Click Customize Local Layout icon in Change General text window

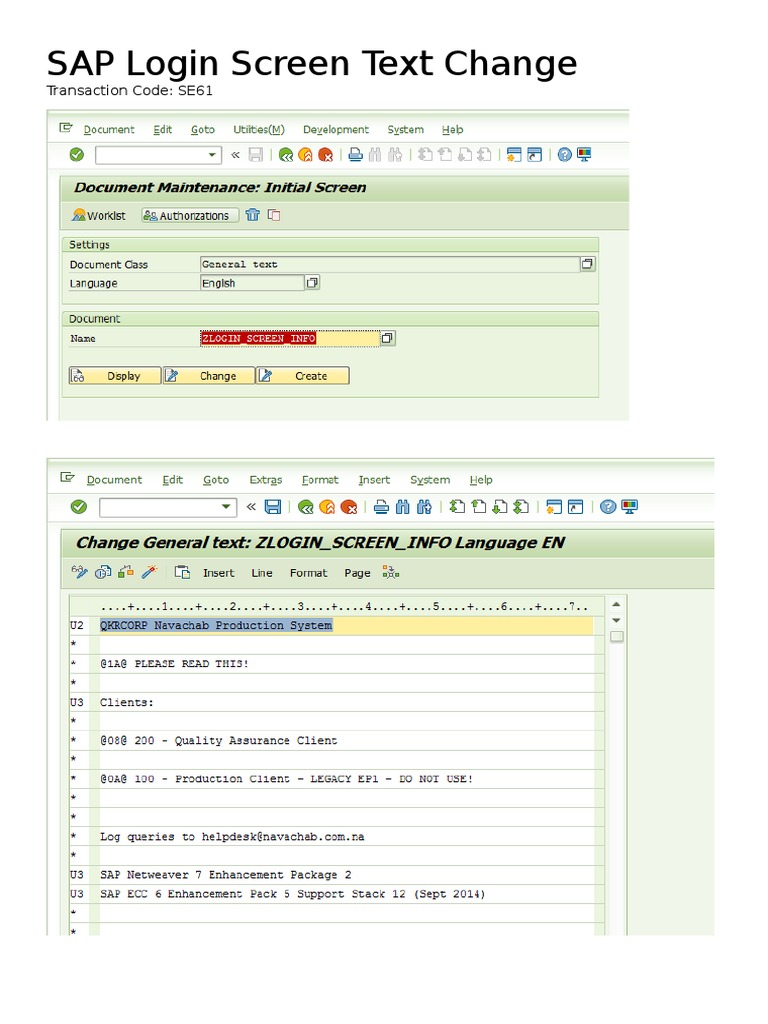click(630, 507)
